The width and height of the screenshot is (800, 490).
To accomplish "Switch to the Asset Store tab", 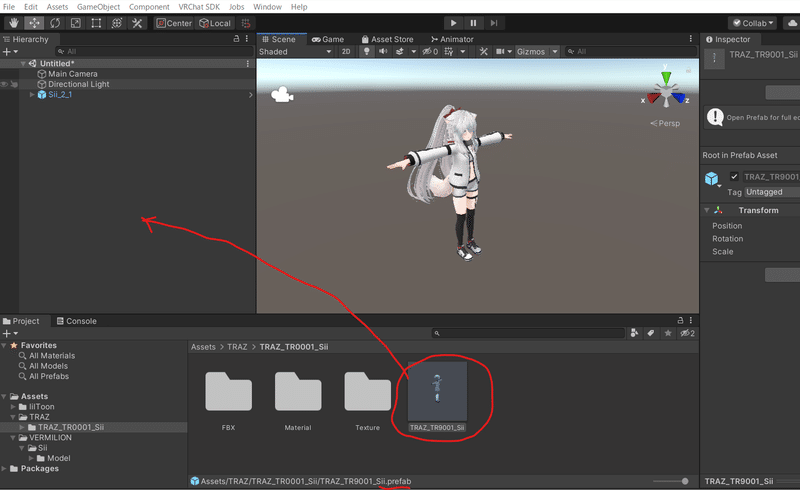I will (x=387, y=39).
